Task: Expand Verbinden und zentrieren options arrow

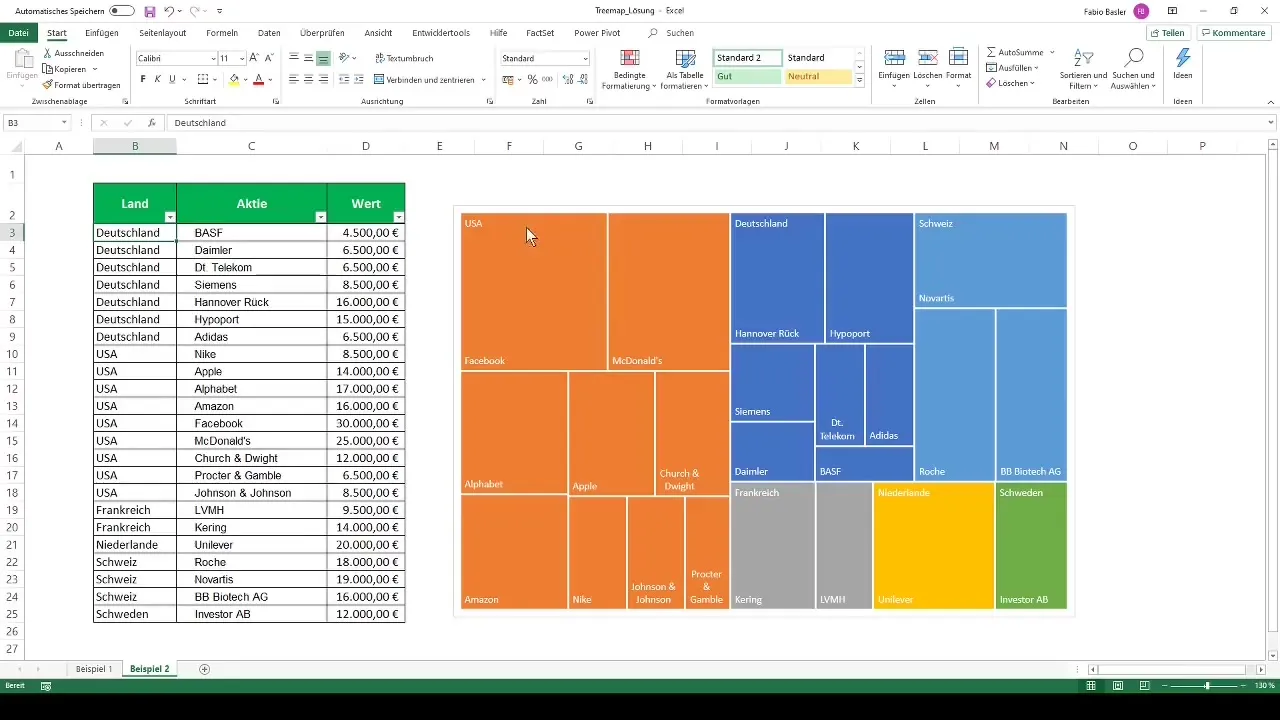Action: [x=484, y=79]
